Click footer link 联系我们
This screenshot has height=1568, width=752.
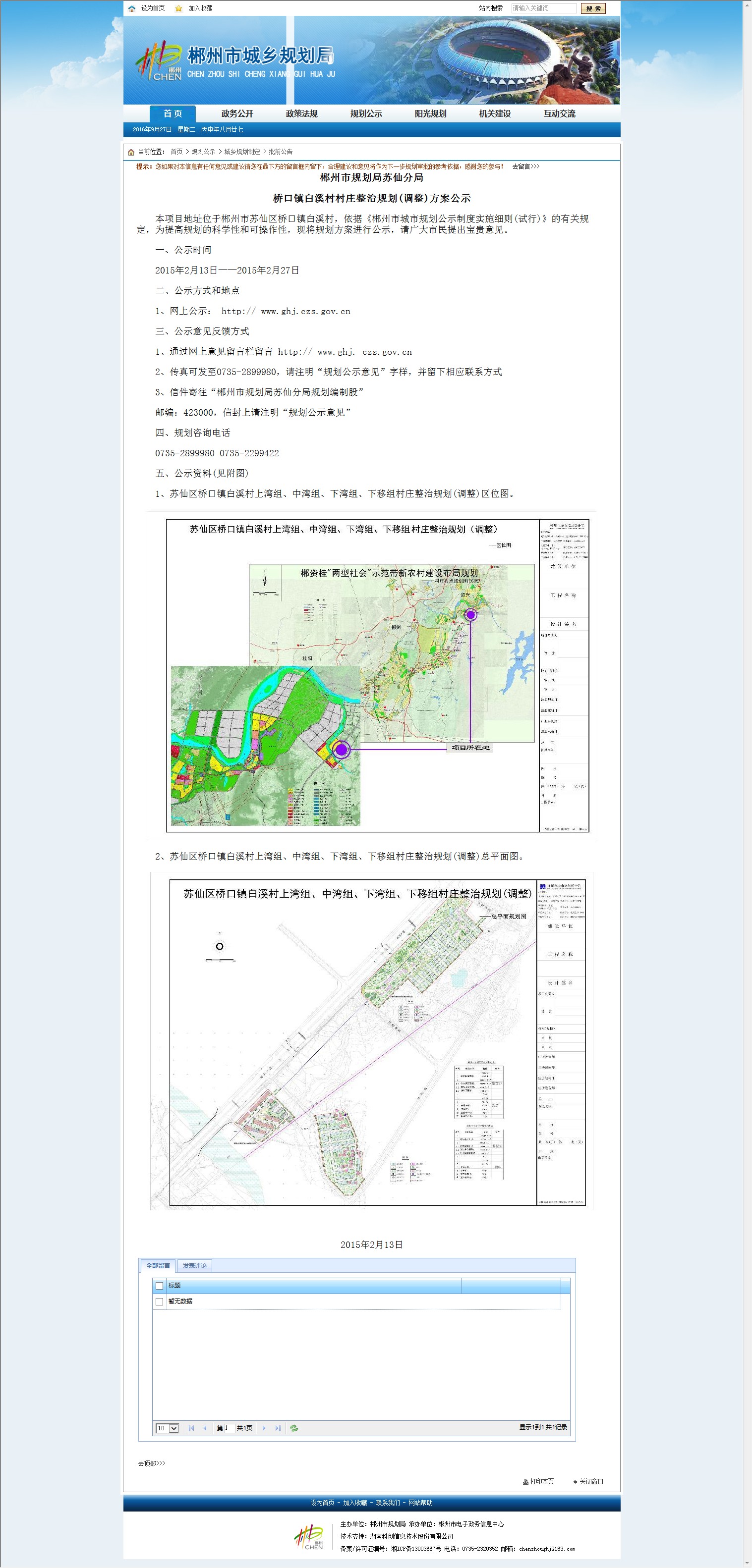[388, 1503]
